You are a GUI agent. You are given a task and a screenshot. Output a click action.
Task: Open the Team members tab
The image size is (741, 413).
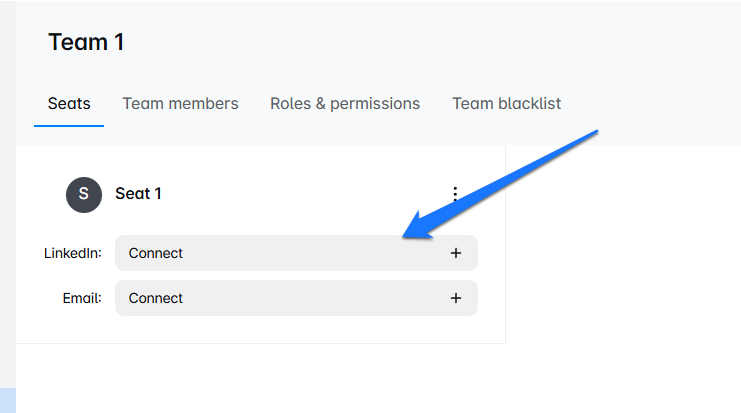click(180, 104)
